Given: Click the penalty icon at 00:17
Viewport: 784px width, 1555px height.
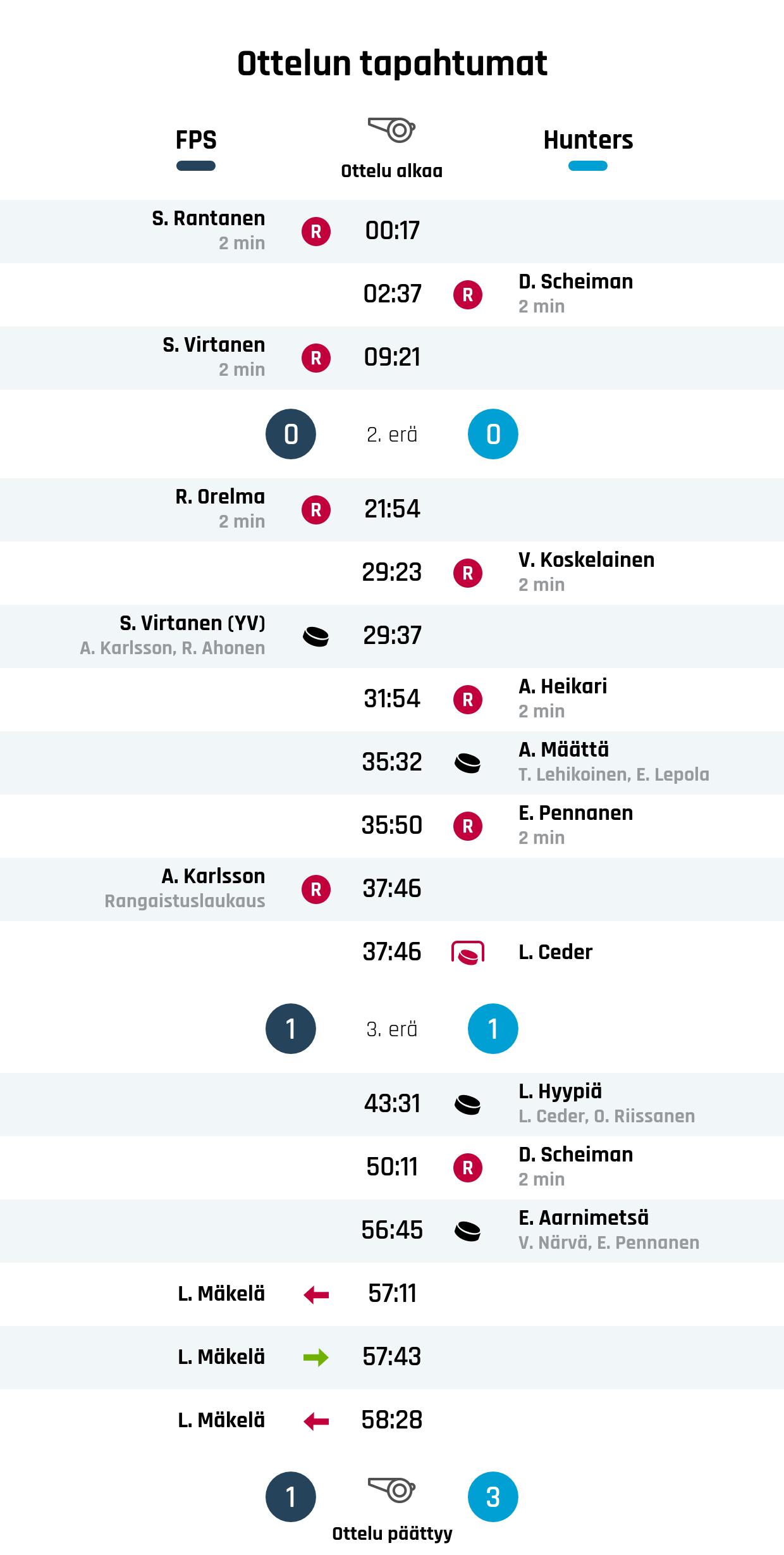Looking at the screenshot, I should [x=316, y=232].
